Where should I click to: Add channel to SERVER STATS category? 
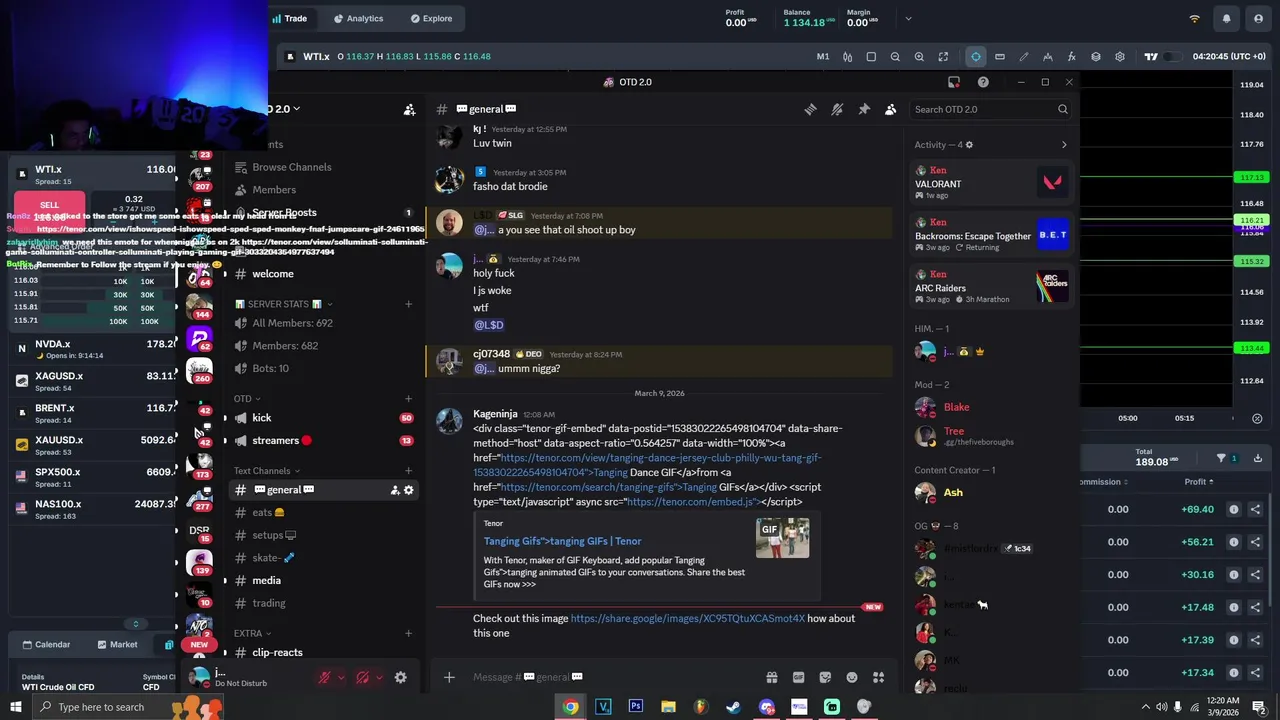point(408,304)
